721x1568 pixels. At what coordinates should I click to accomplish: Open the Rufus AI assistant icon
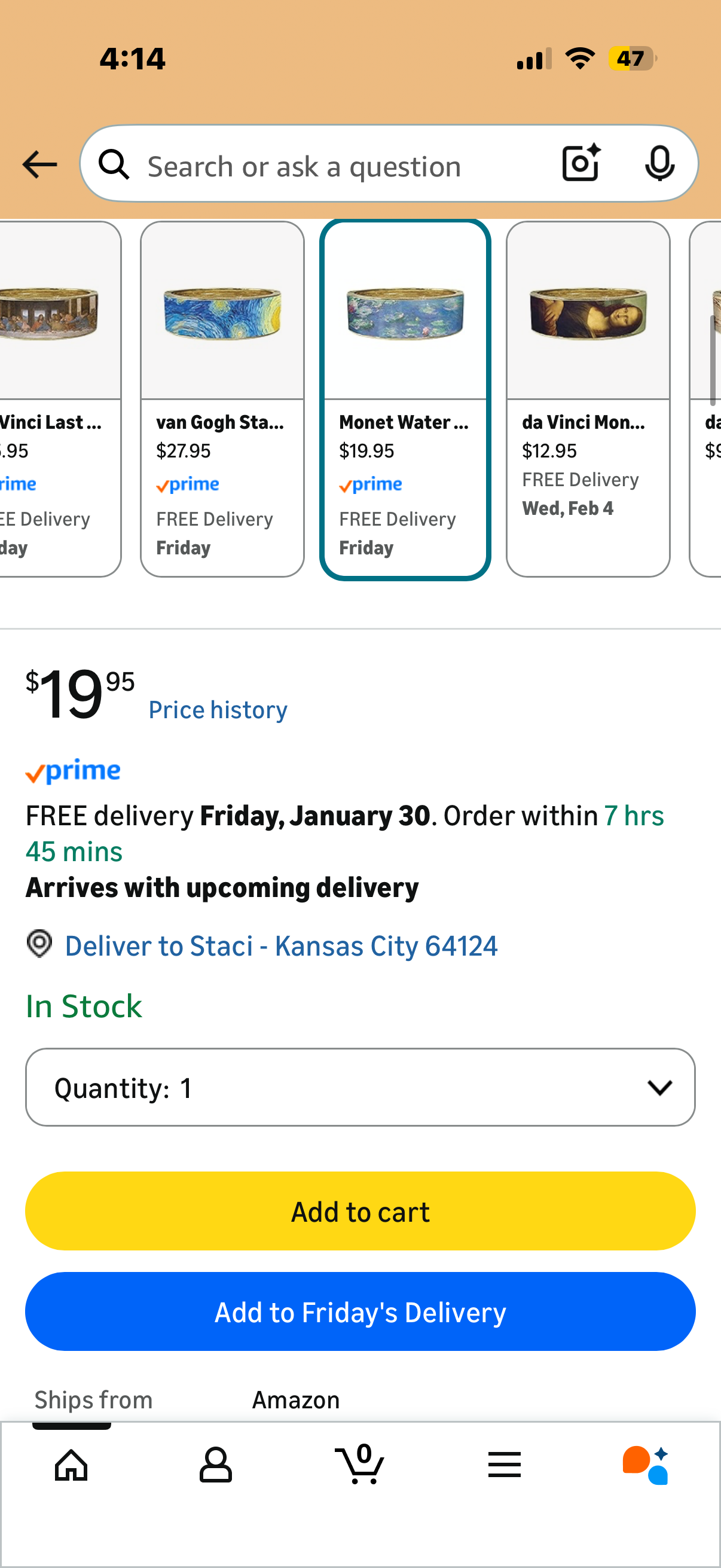pos(646,1465)
